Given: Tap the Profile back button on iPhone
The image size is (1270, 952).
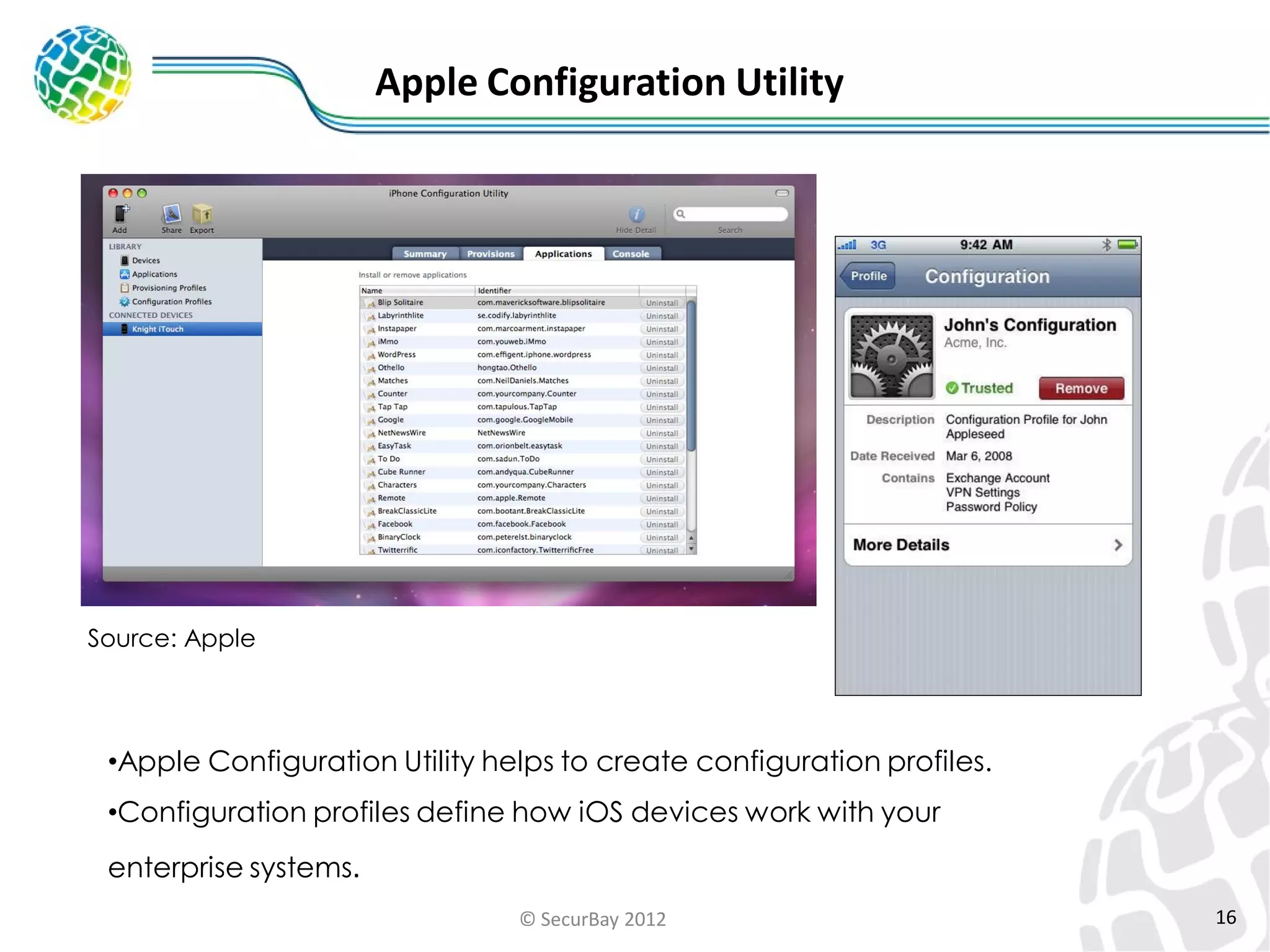Looking at the screenshot, I should tap(868, 276).
